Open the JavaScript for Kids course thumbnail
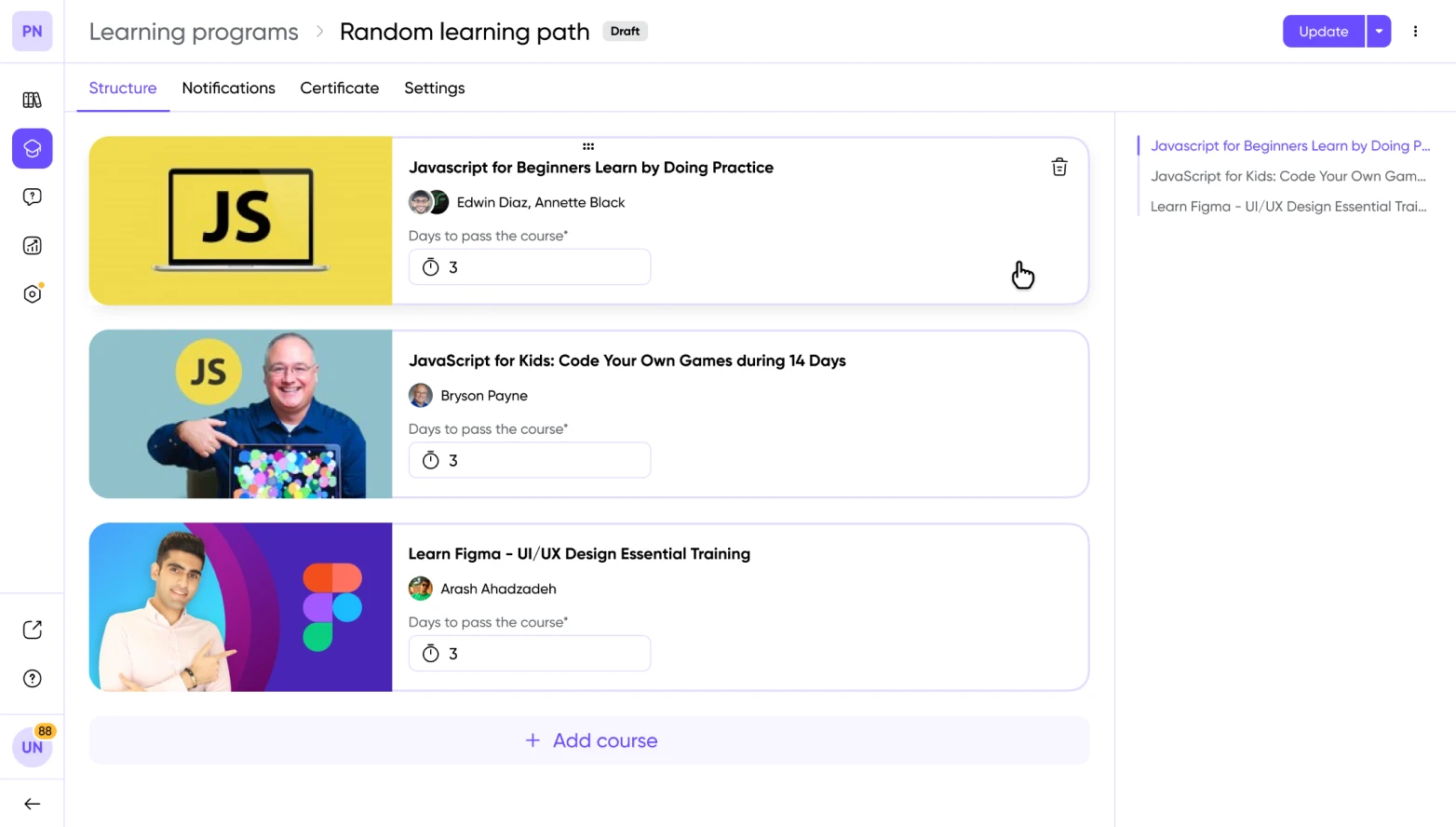 241,414
